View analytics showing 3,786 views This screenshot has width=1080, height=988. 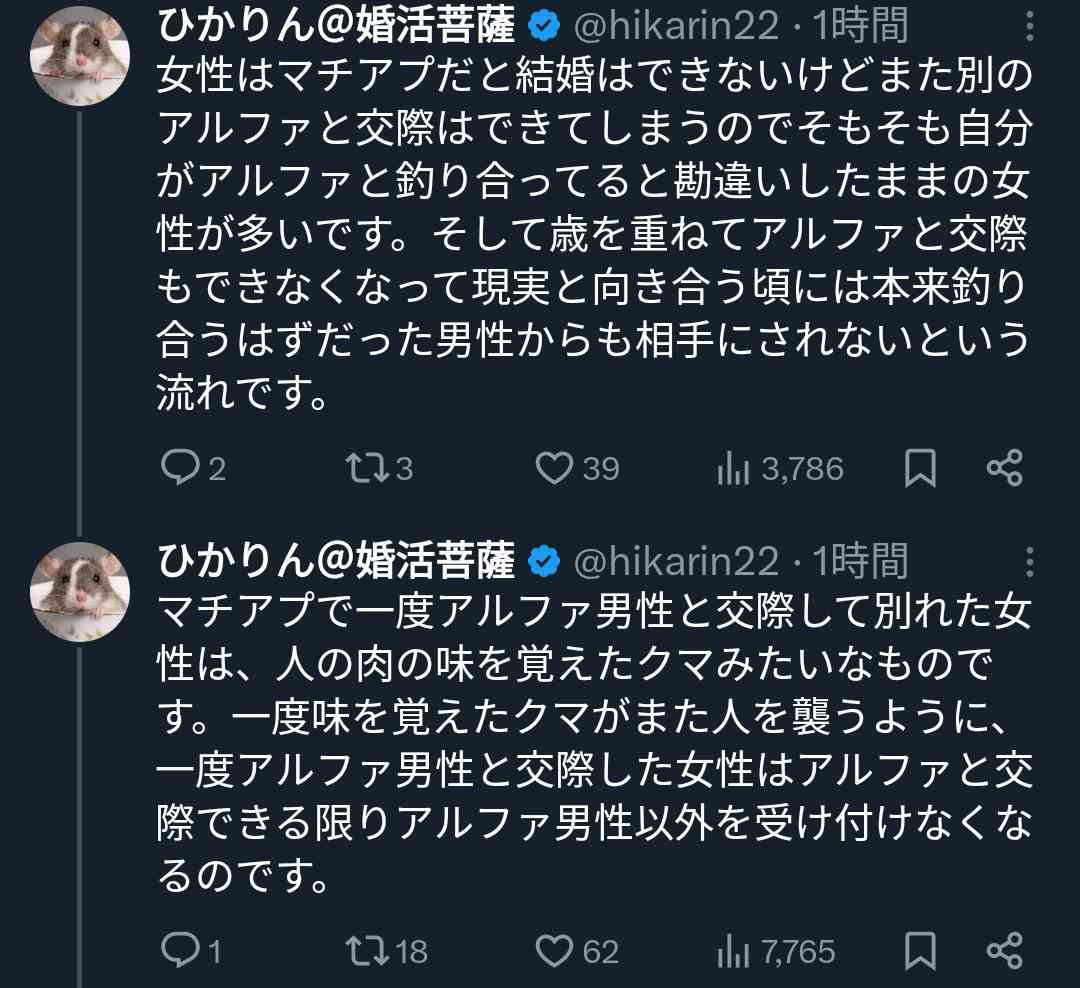coord(734,468)
